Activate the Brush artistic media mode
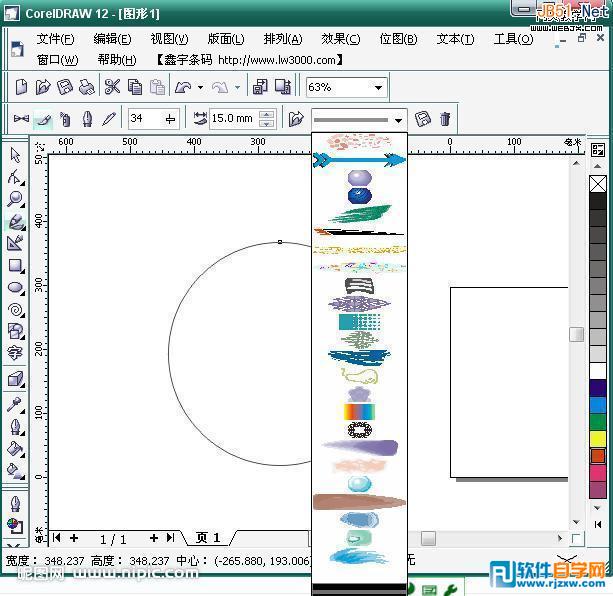613x596 pixels. (43, 118)
